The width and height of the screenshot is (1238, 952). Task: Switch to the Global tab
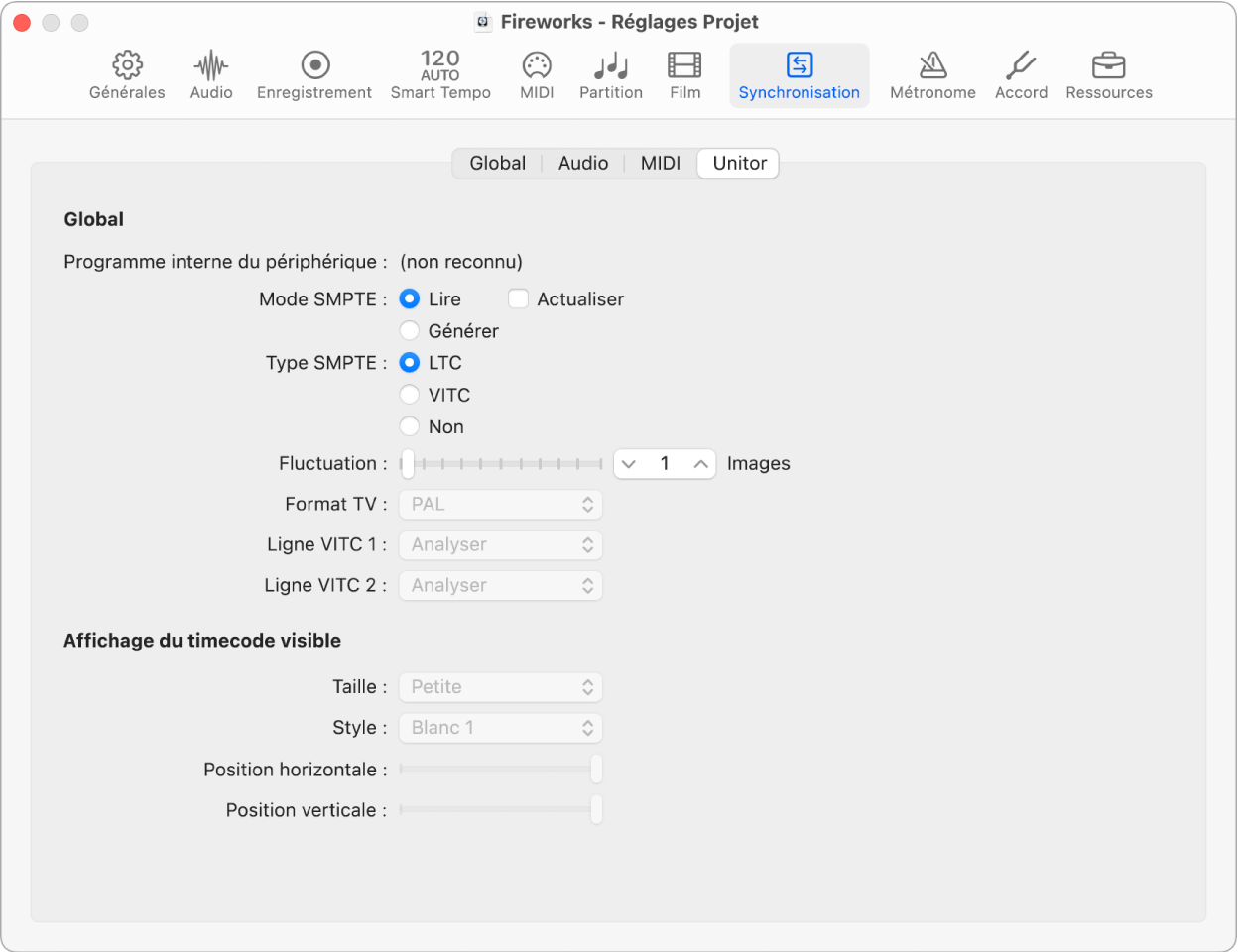[497, 164]
